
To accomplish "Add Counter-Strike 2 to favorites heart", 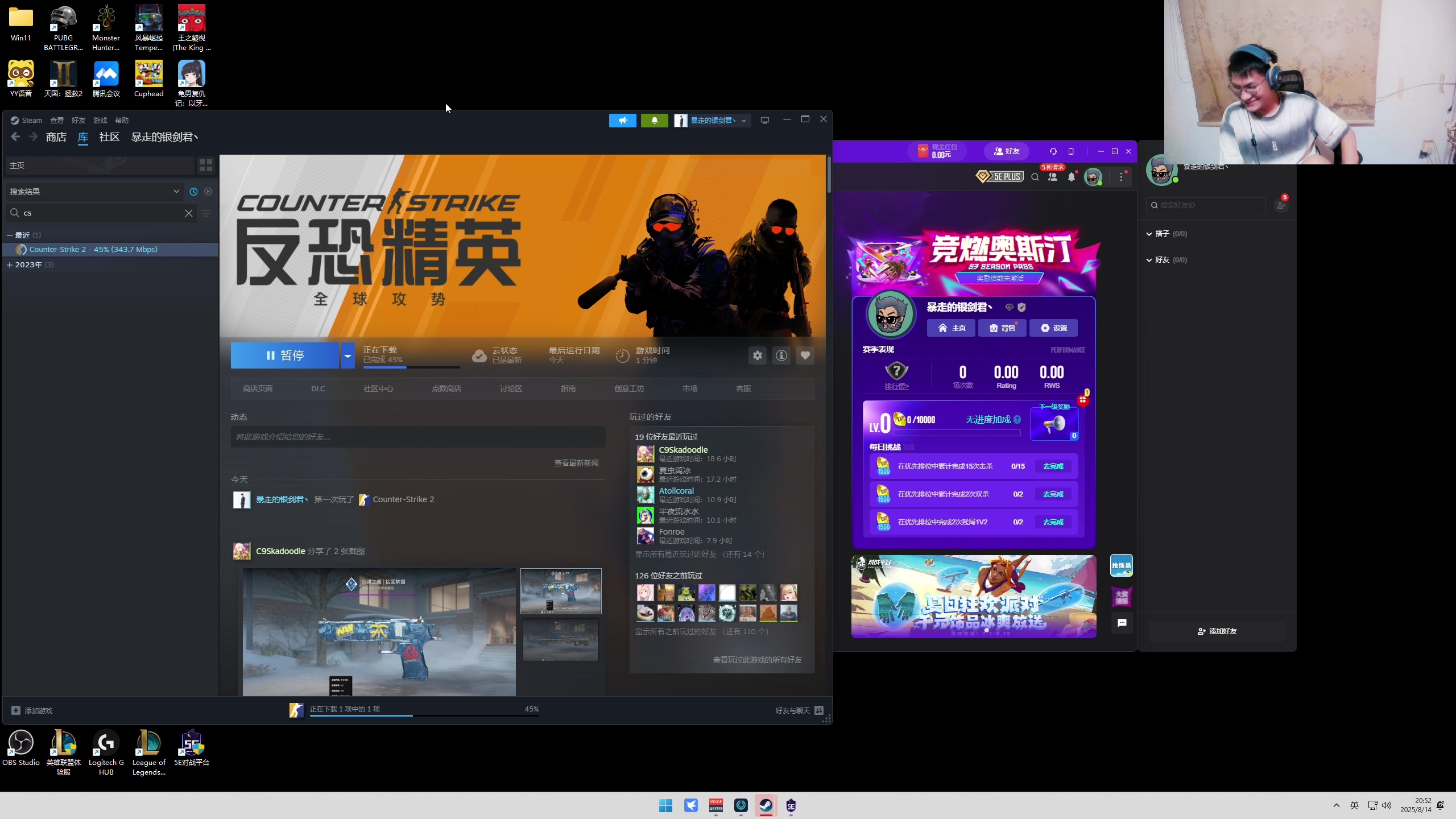I will click(805, 355).
